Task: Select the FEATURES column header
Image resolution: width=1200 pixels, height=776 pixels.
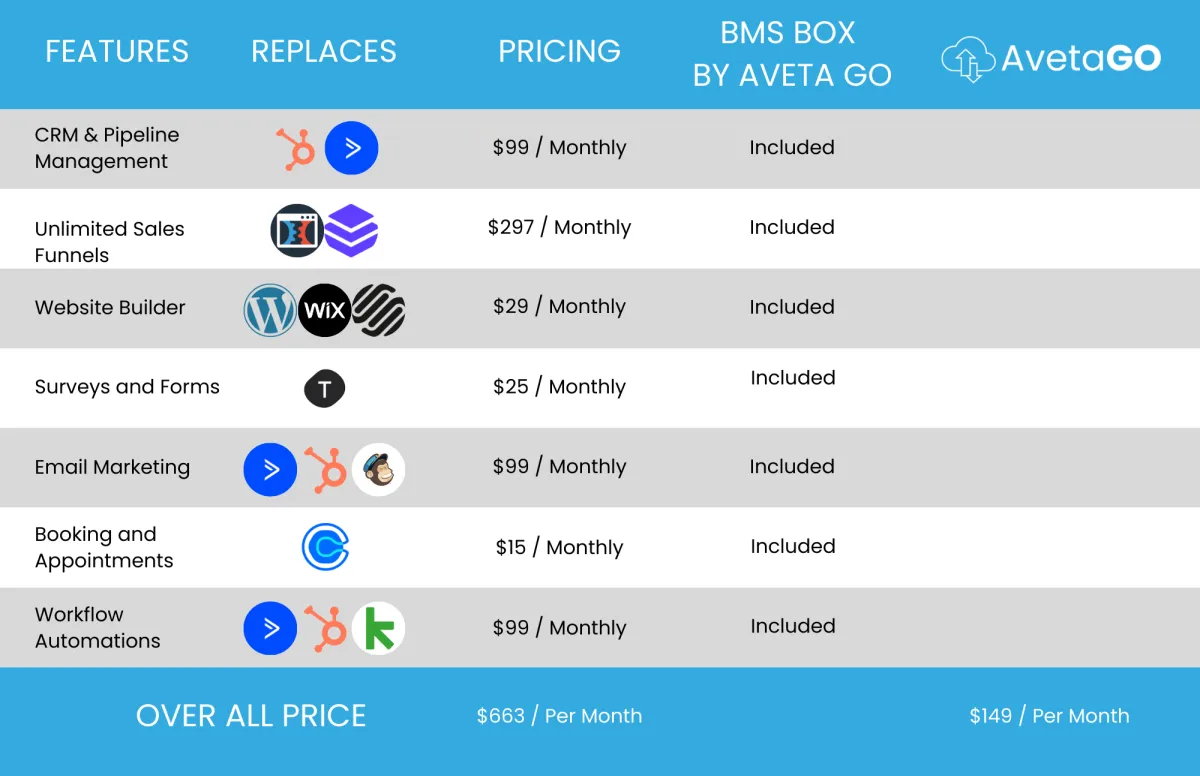Action: tap(117, 51)
